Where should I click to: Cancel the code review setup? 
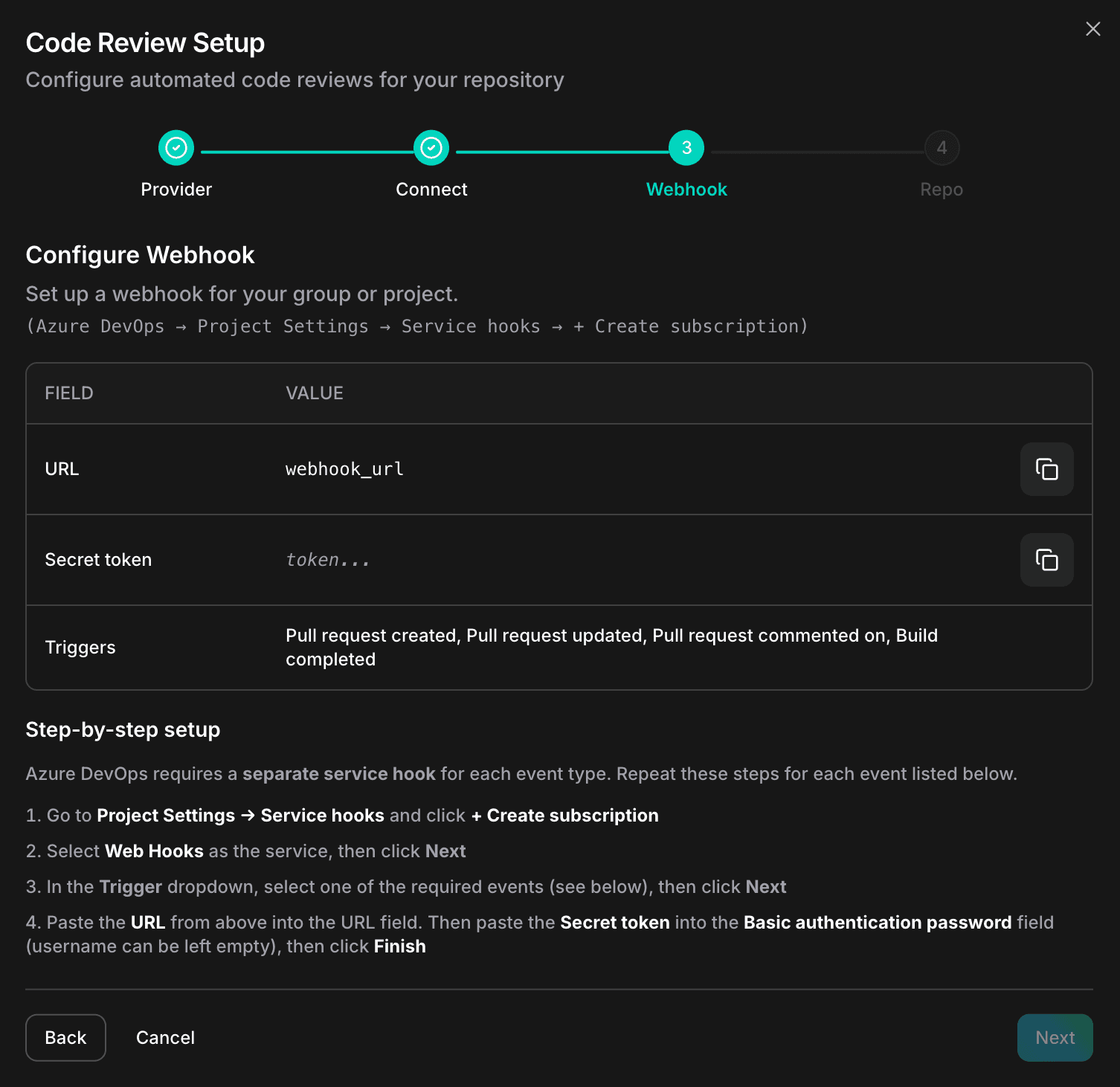point(165,1037)
